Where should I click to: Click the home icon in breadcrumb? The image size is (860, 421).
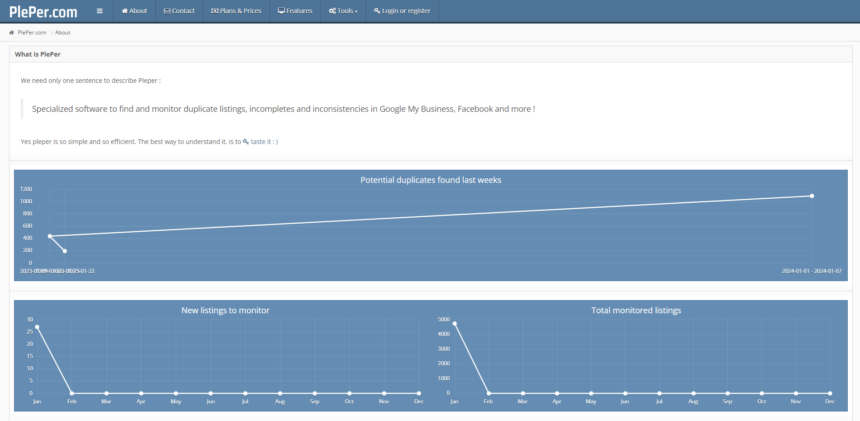click(12, 32)
